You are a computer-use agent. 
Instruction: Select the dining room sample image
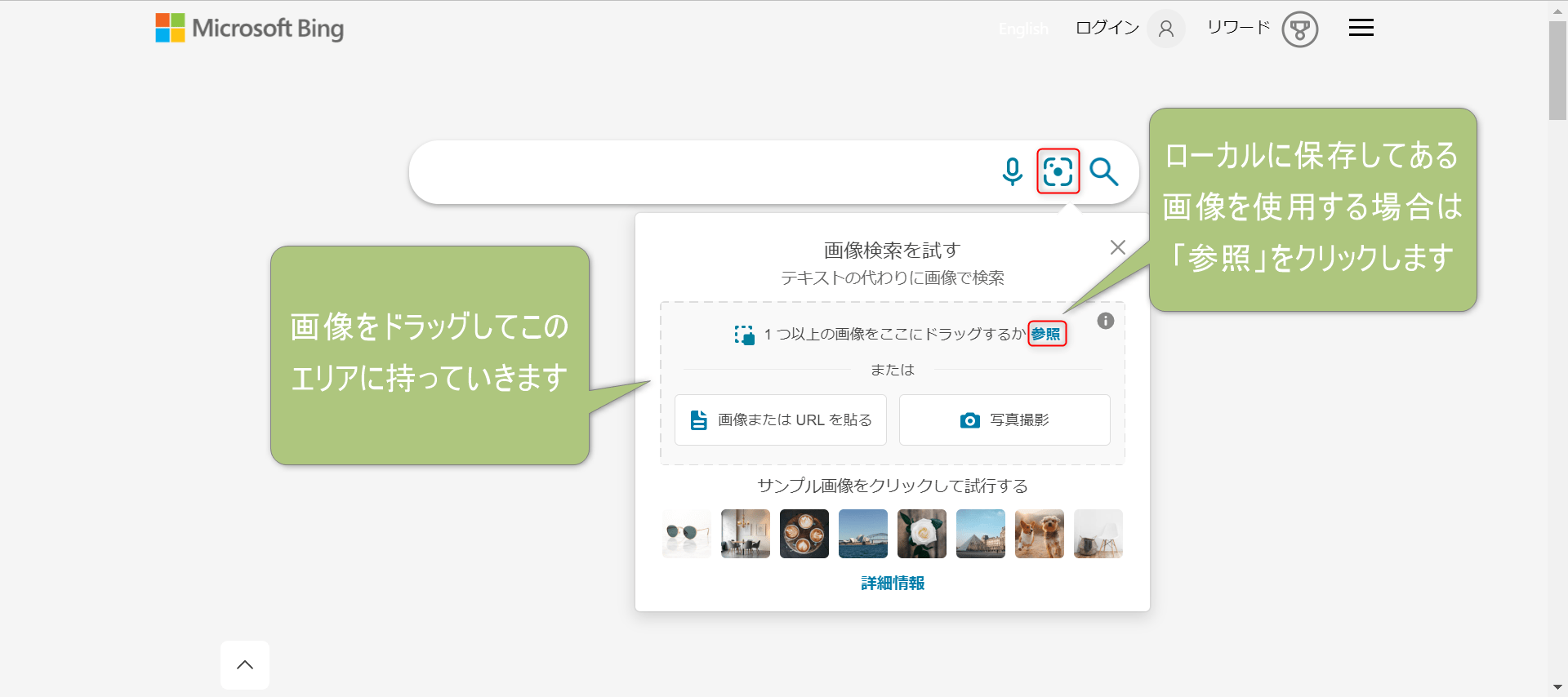[746, 534]
